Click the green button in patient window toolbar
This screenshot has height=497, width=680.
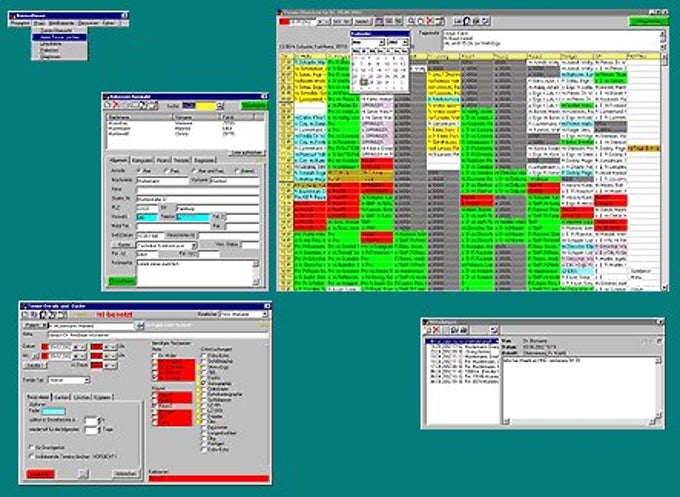pos(254,106)
